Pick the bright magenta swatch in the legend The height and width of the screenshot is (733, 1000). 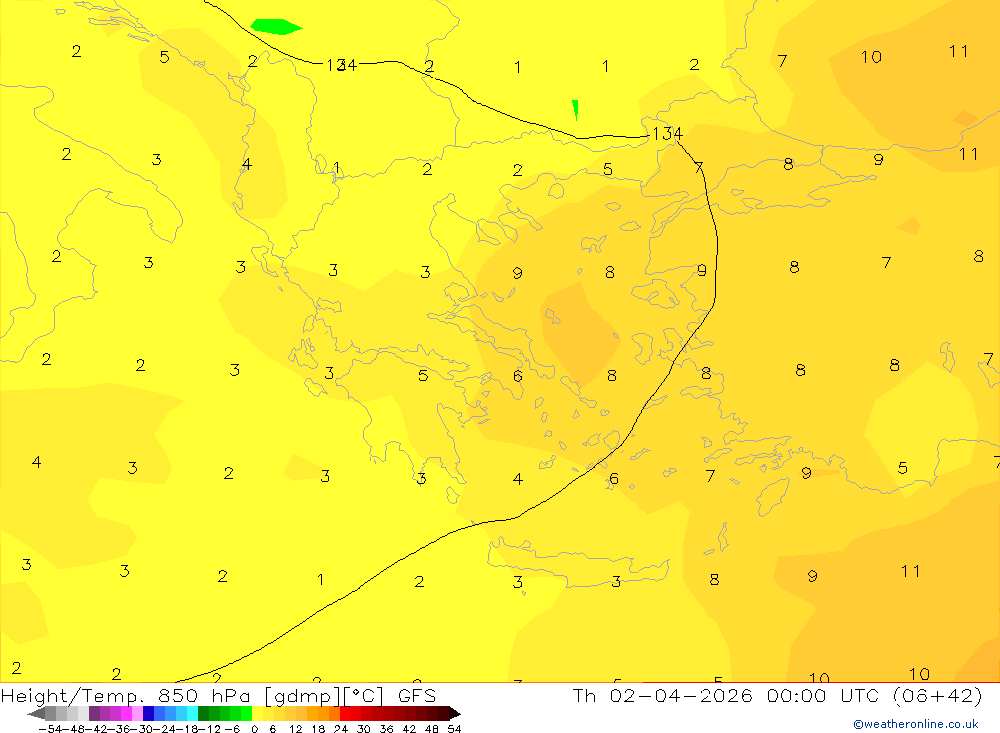126,714
